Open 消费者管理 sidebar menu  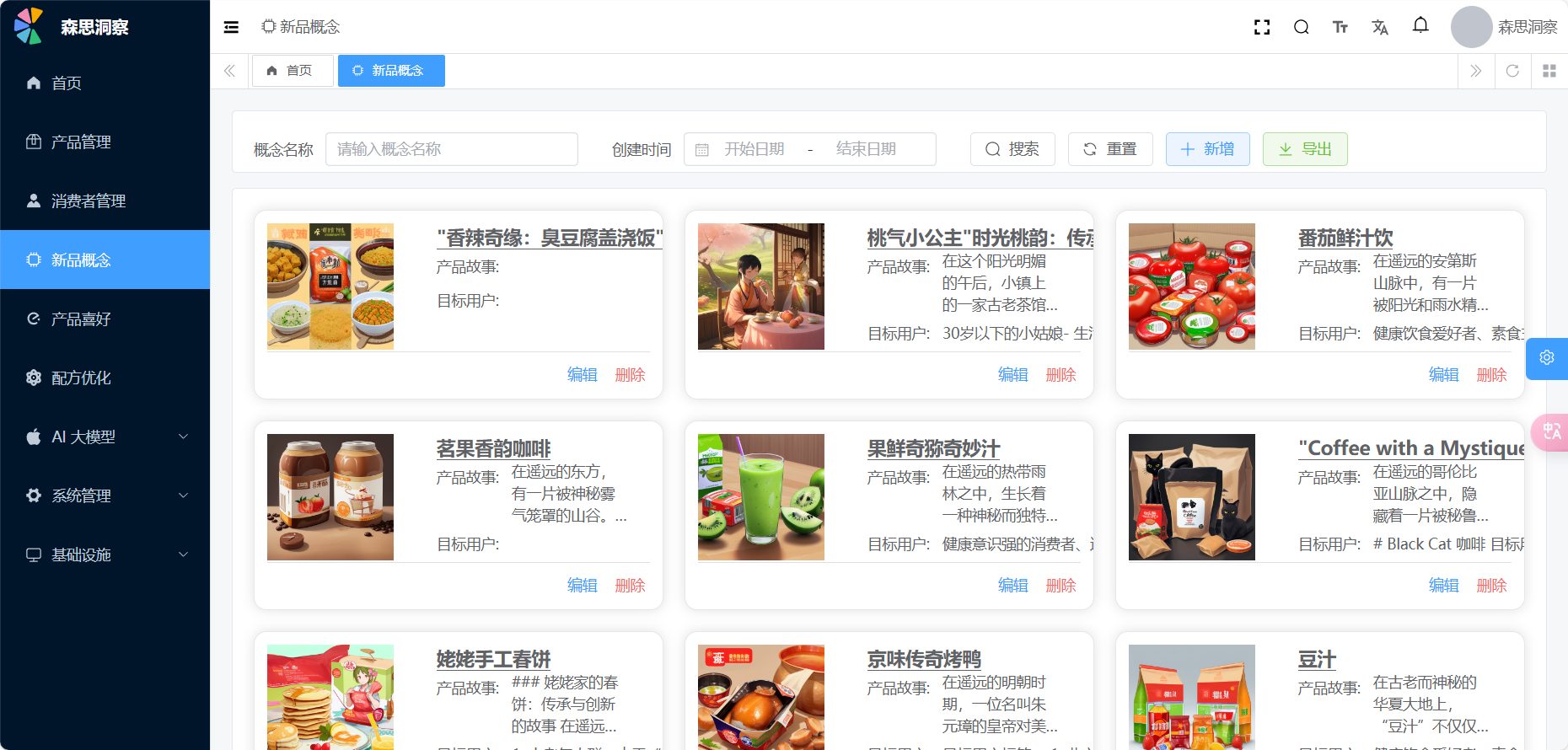point(105,201)
